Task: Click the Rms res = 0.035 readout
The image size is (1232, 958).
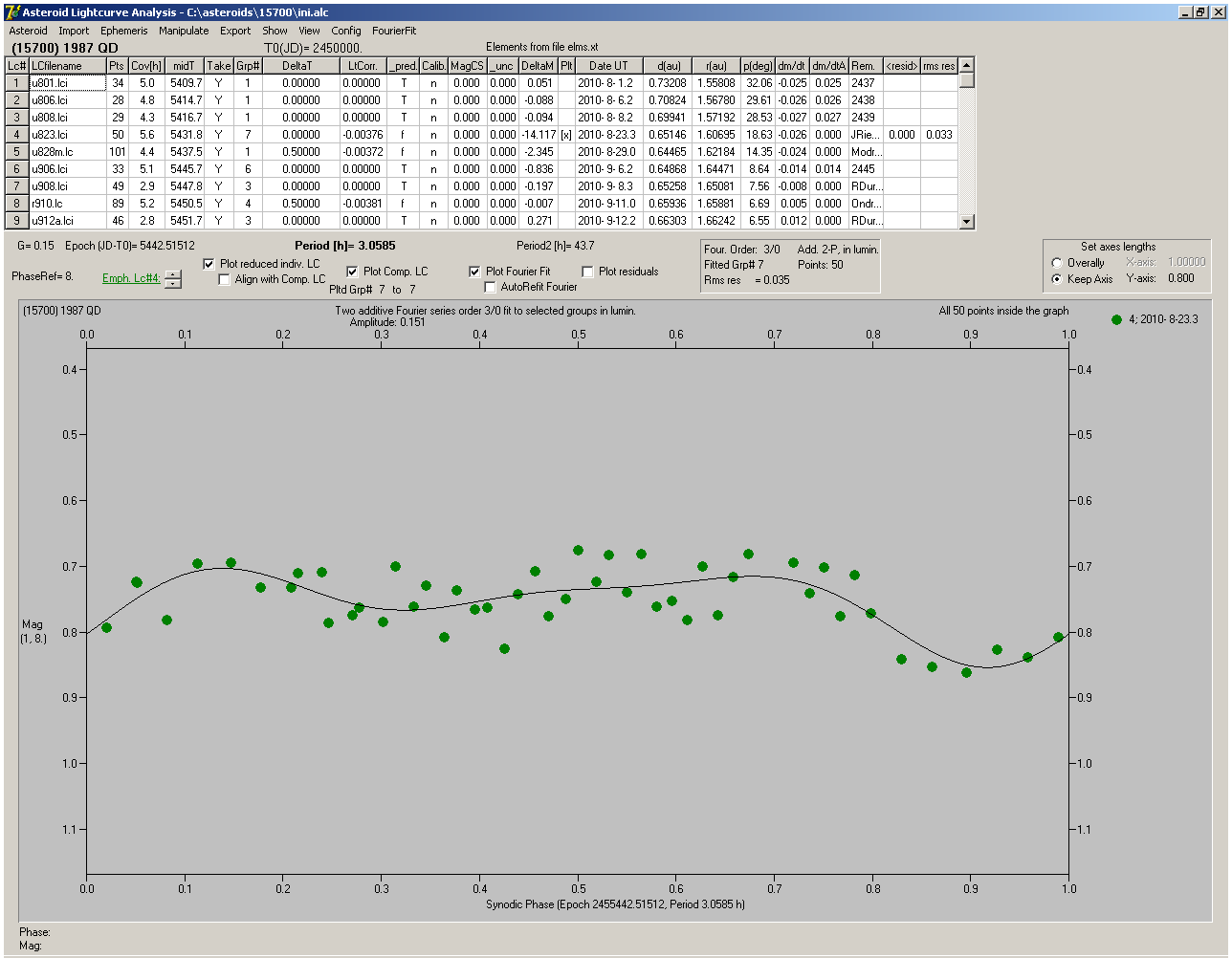Action: pyautogui.click(x=747, y=280)
